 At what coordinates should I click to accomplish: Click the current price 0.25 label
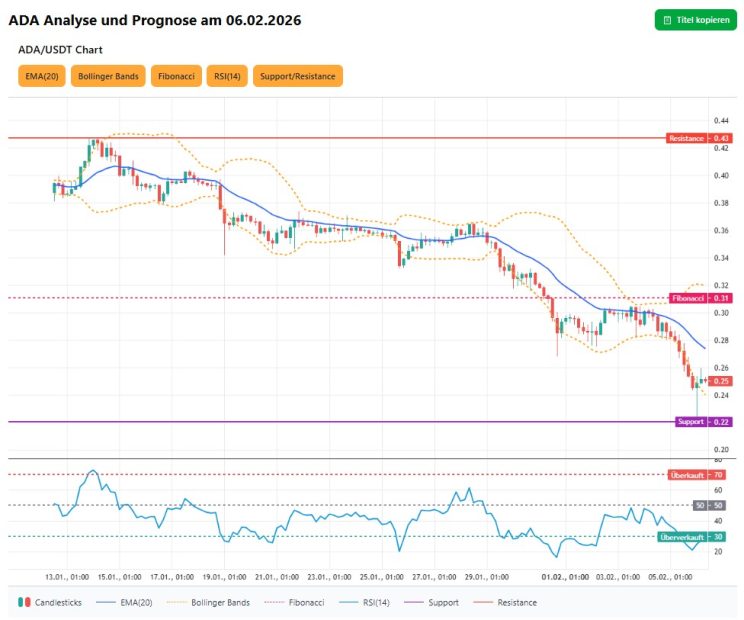pyautogui.click(x=722, y=381)
